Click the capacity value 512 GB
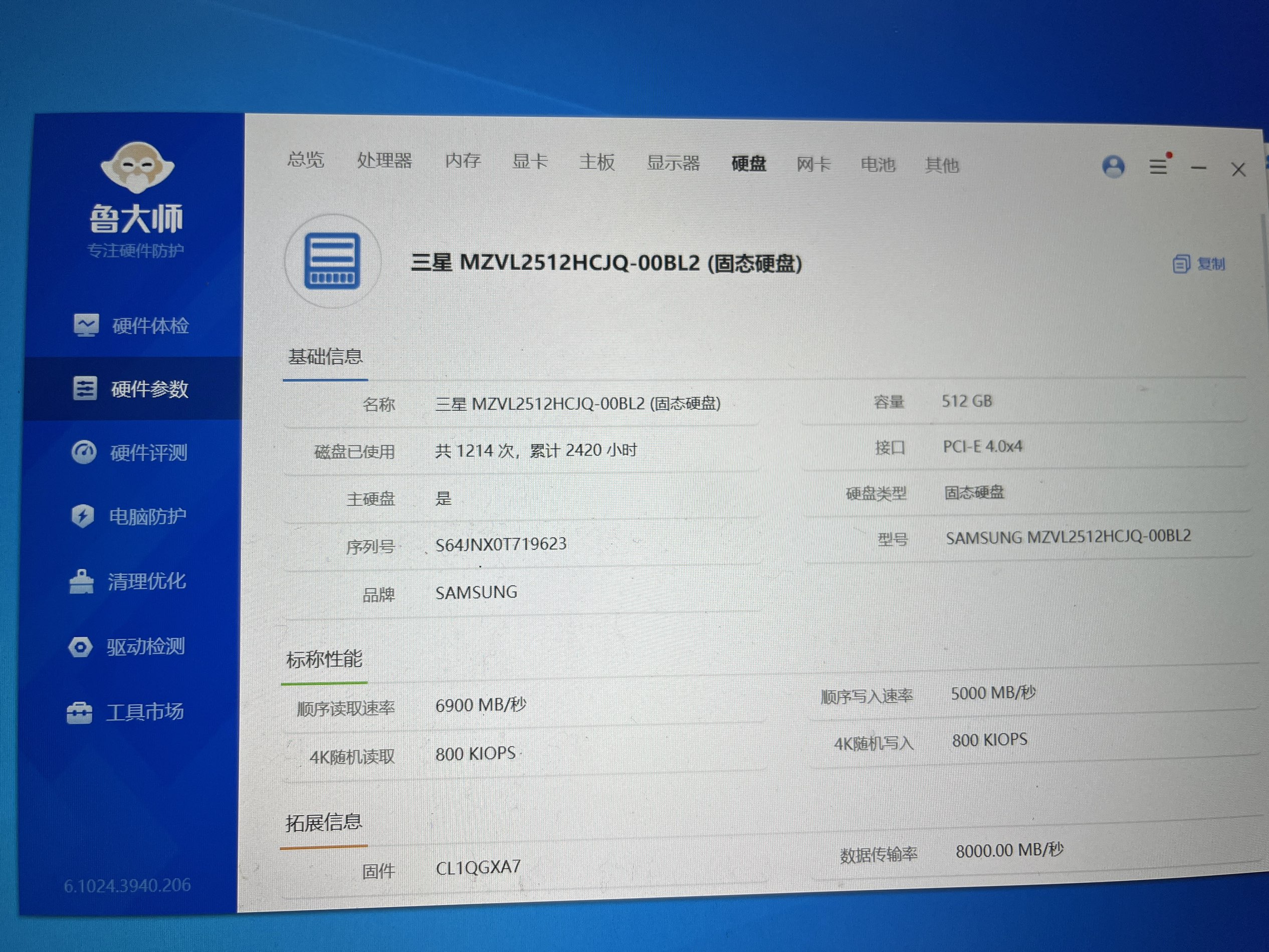Viewport: 1269px width, 952px height. point(967,401)
